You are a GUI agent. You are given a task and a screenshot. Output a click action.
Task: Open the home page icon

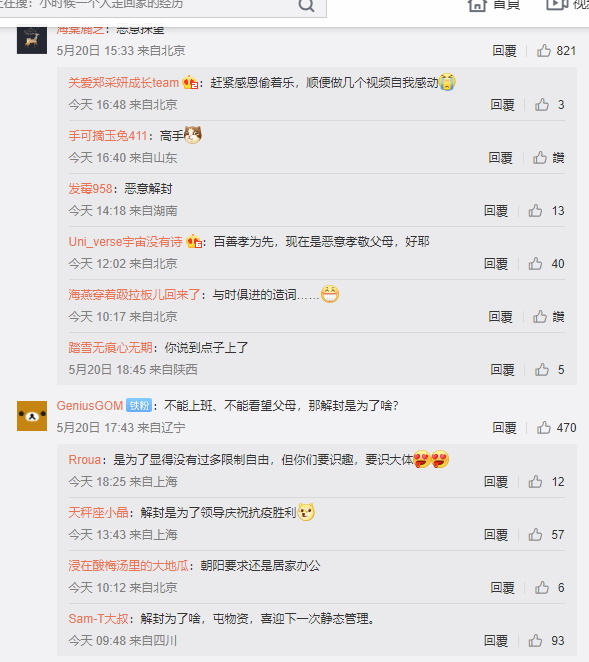pos(477,5)
